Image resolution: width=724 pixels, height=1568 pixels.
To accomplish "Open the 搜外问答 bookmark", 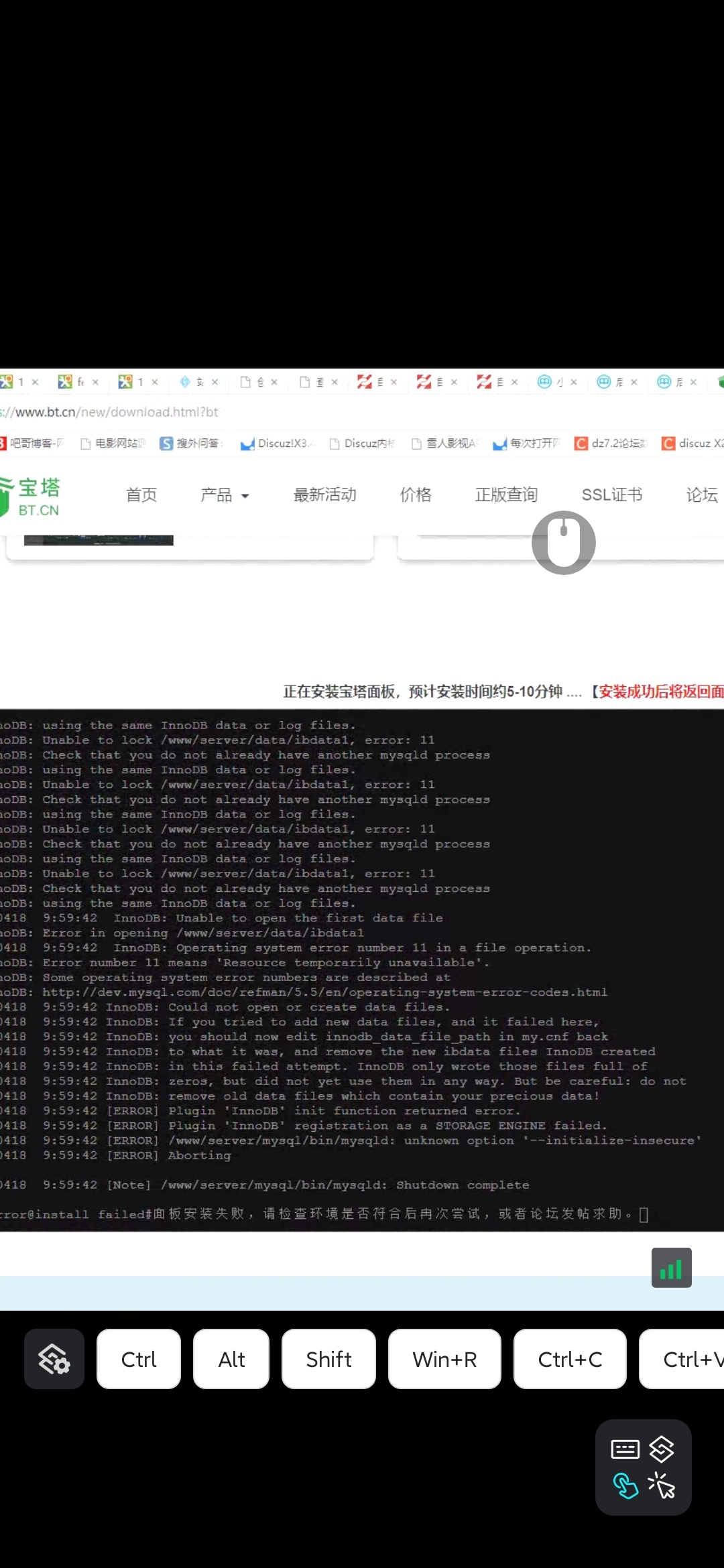I will (x=191, y=443).
